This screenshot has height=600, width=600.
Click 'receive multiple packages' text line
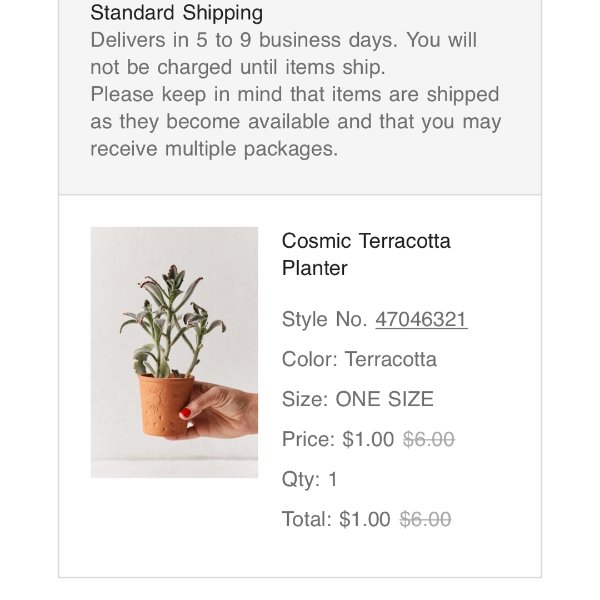214,149
